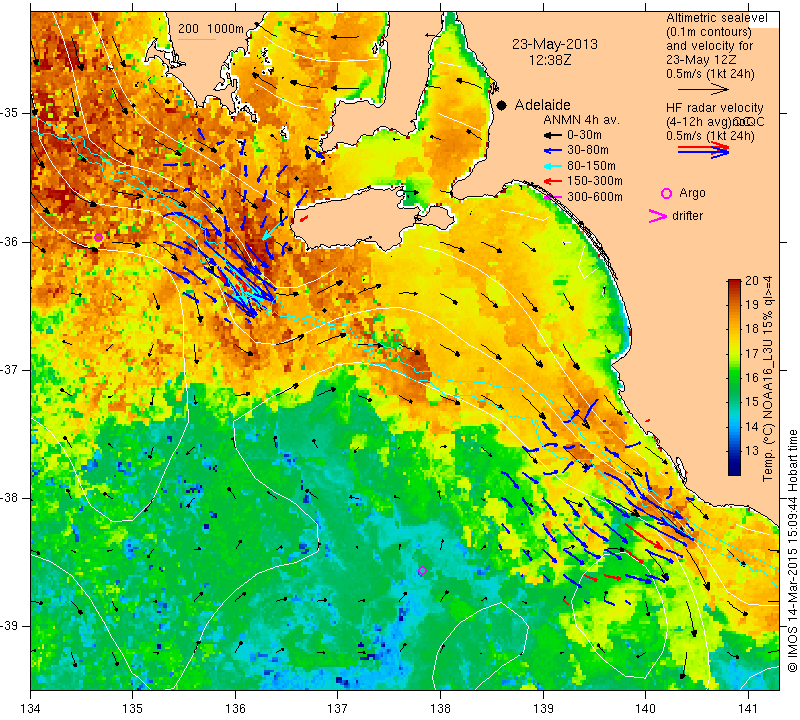The image size is (800, 720).
Task: Click the 30-80m legend label
Action: coord(588,151)
